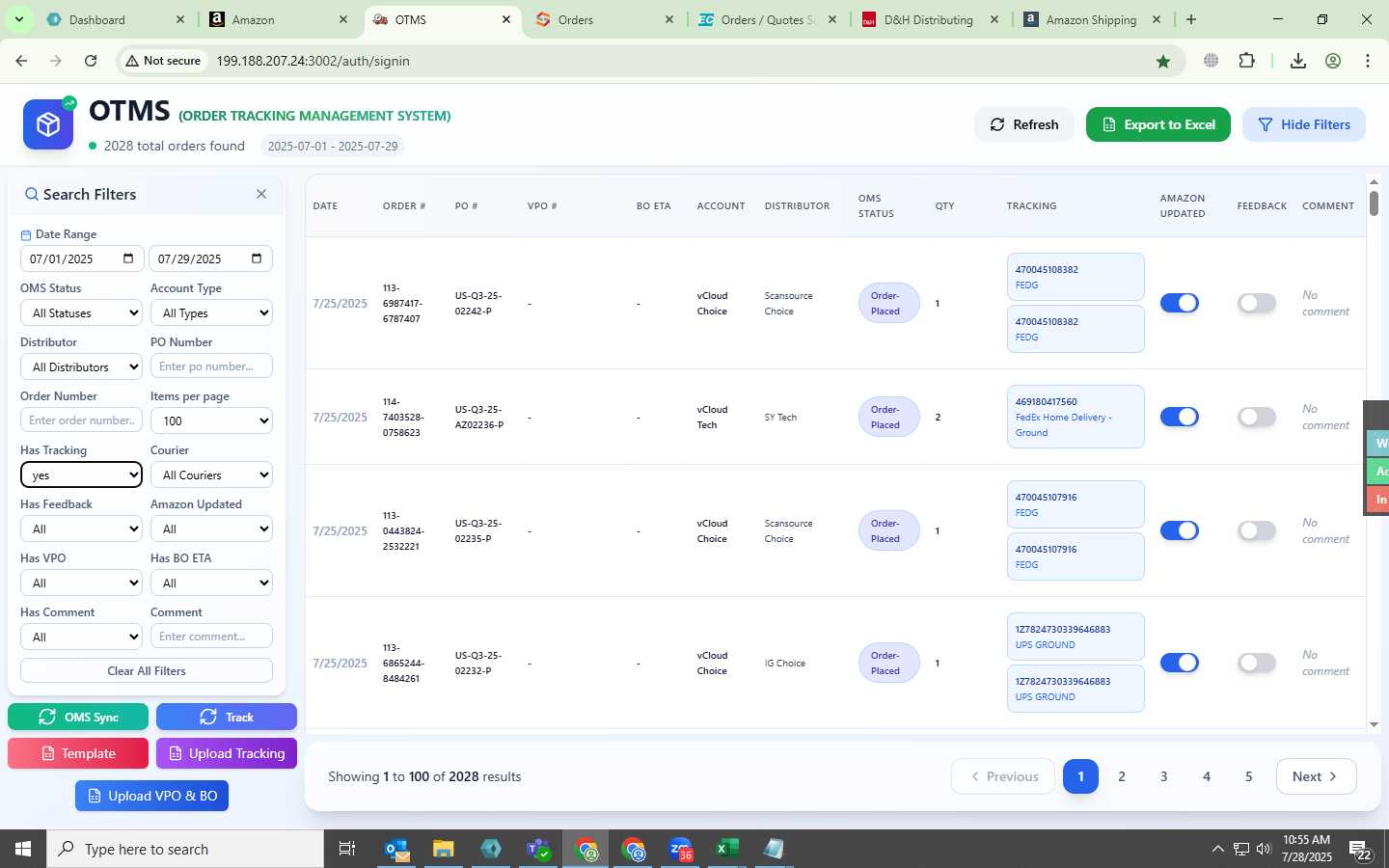This screenshot has height=868, width=1389.
Task: Open the Courier dropdown
Action: (x=211, y=475)
